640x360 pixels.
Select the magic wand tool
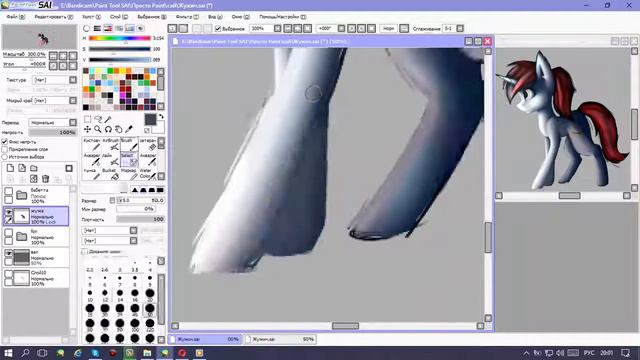coord(108,119)
